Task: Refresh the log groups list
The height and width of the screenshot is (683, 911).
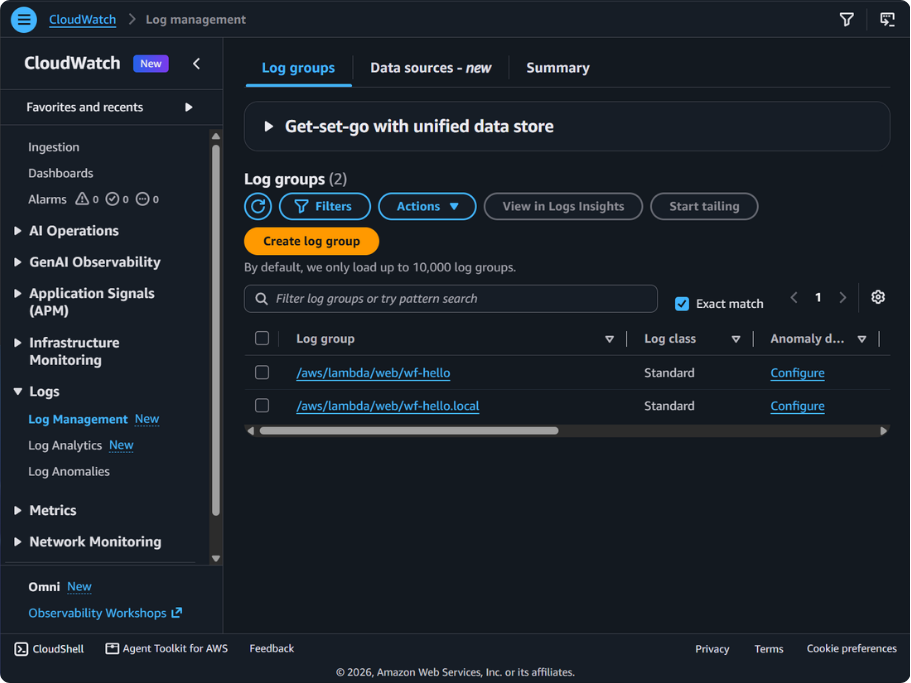Action: [x=258, y=206]
